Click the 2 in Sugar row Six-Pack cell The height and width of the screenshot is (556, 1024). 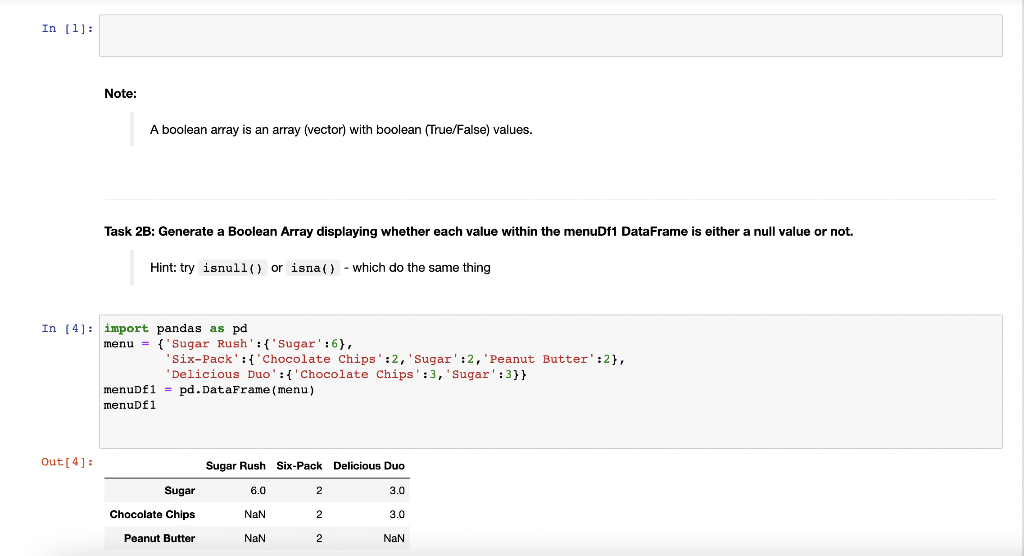point(319,491)
